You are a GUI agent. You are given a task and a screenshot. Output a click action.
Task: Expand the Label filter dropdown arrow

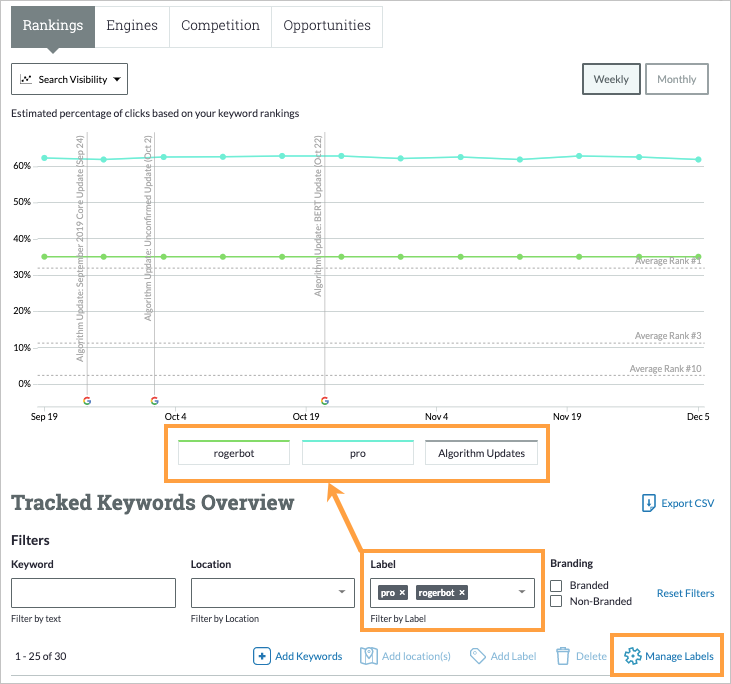[522, 593]
